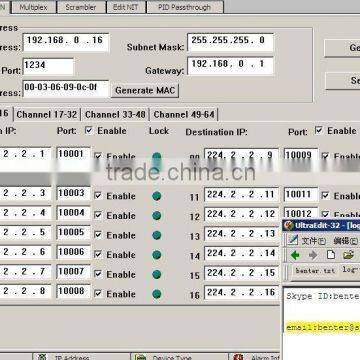Click the destination IP field 224.2.2.11

coord(241,195)
